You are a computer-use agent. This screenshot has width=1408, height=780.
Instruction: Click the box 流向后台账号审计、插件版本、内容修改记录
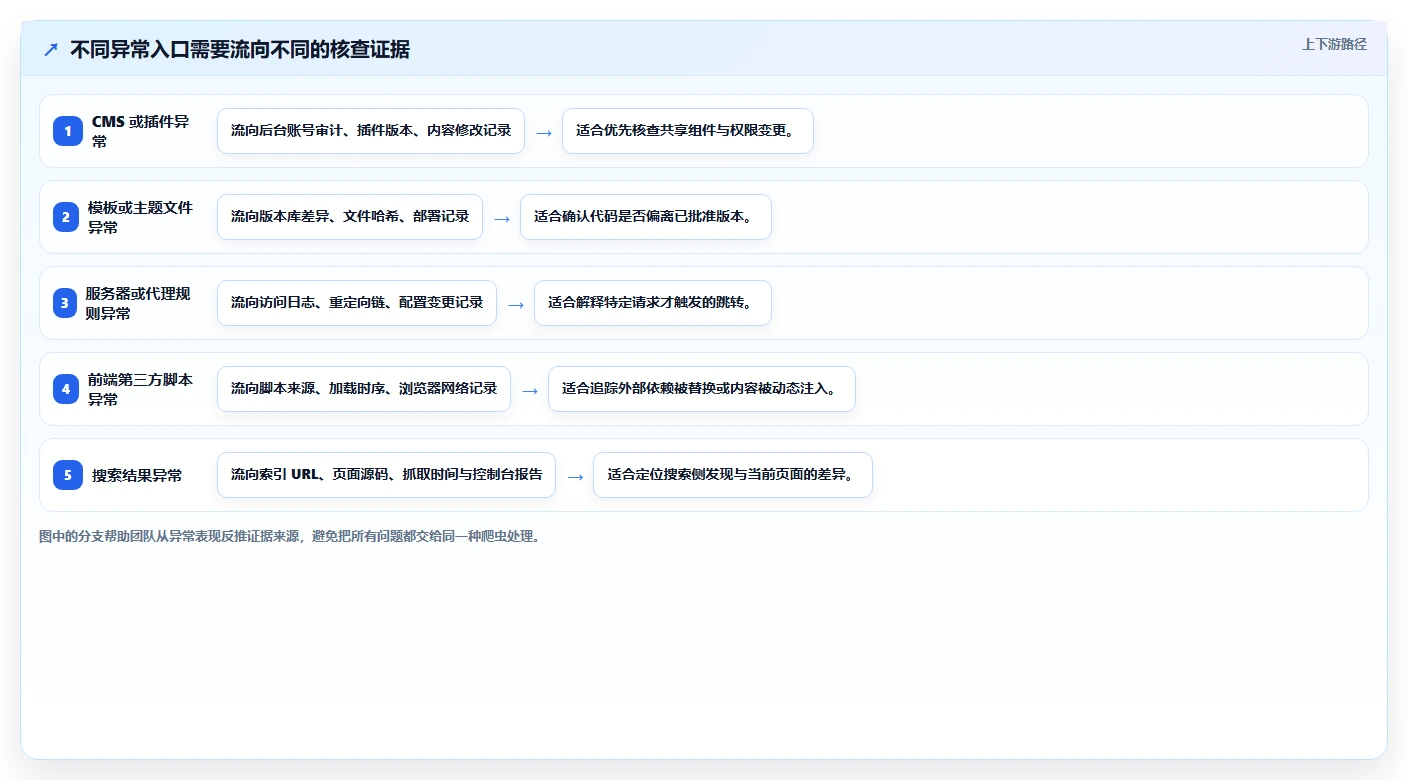371,131
